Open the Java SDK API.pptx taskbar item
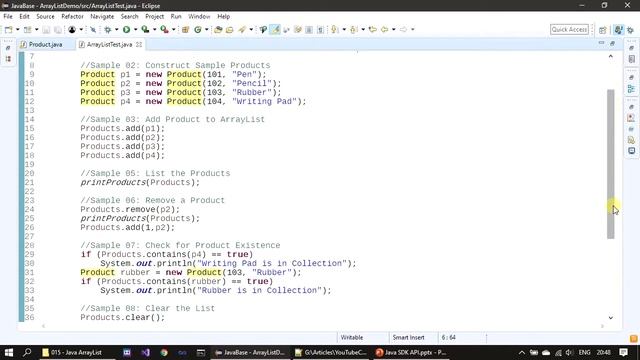This screenshot has width=640, height=360. click(x=412, y=352)
